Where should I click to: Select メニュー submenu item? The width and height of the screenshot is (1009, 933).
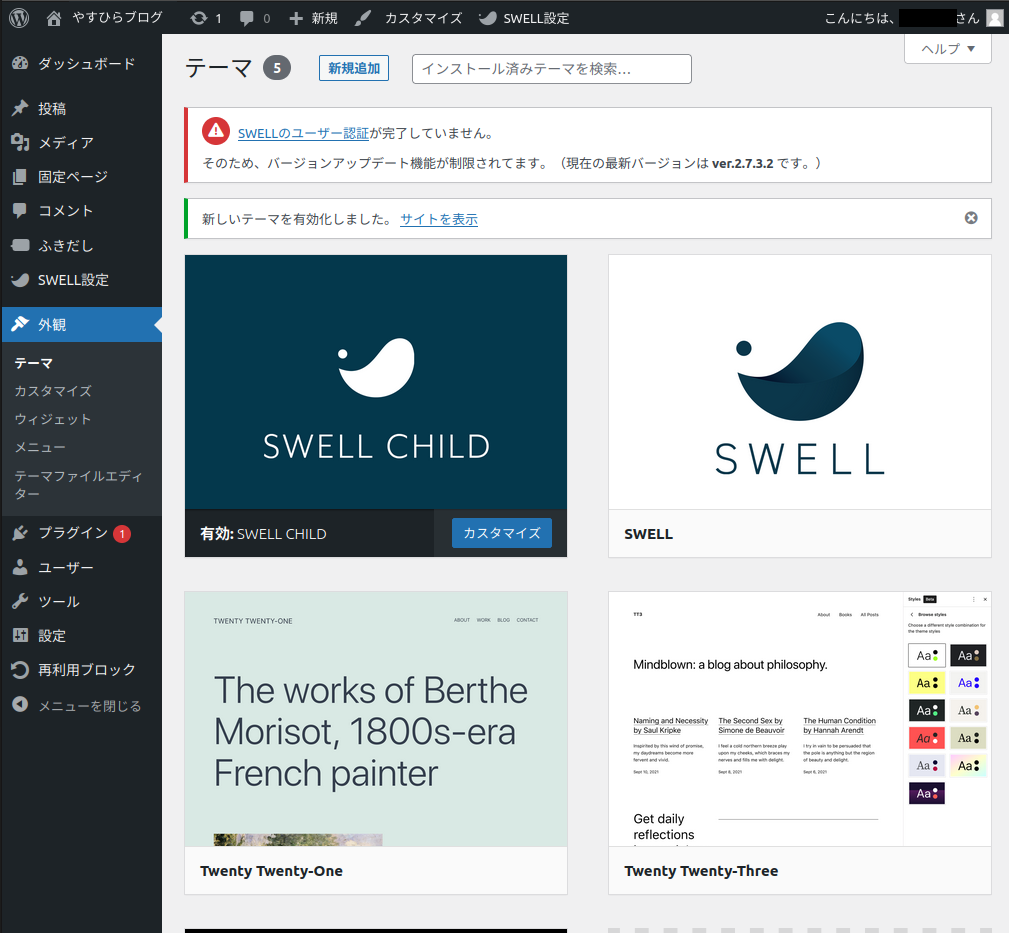(40, 447)
